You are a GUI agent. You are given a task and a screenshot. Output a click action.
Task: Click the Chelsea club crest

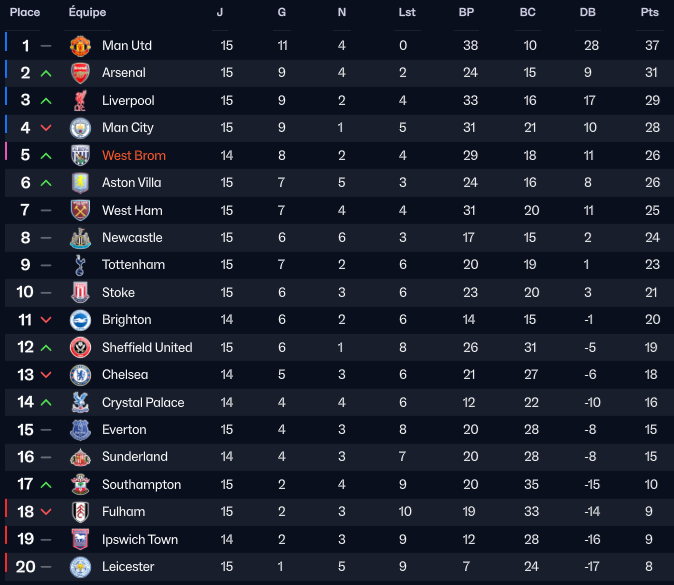coord(80,375)
